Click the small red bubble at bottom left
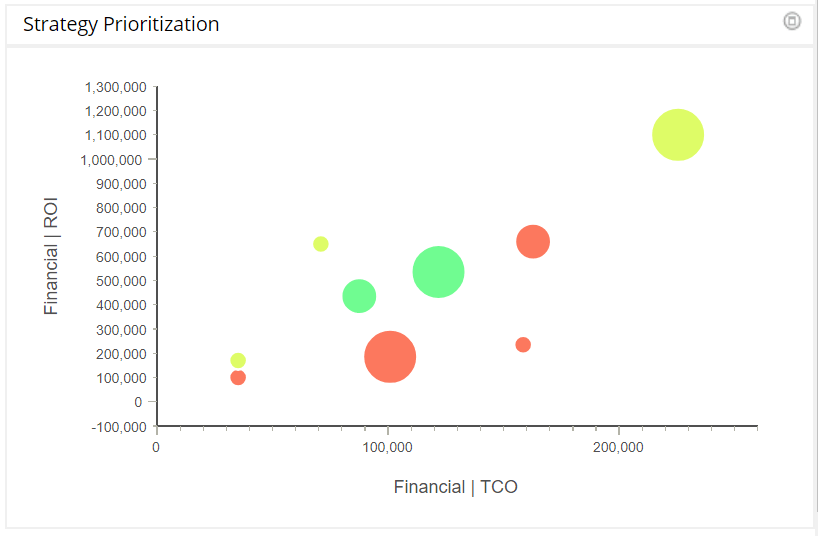 [x=238, y=378]
